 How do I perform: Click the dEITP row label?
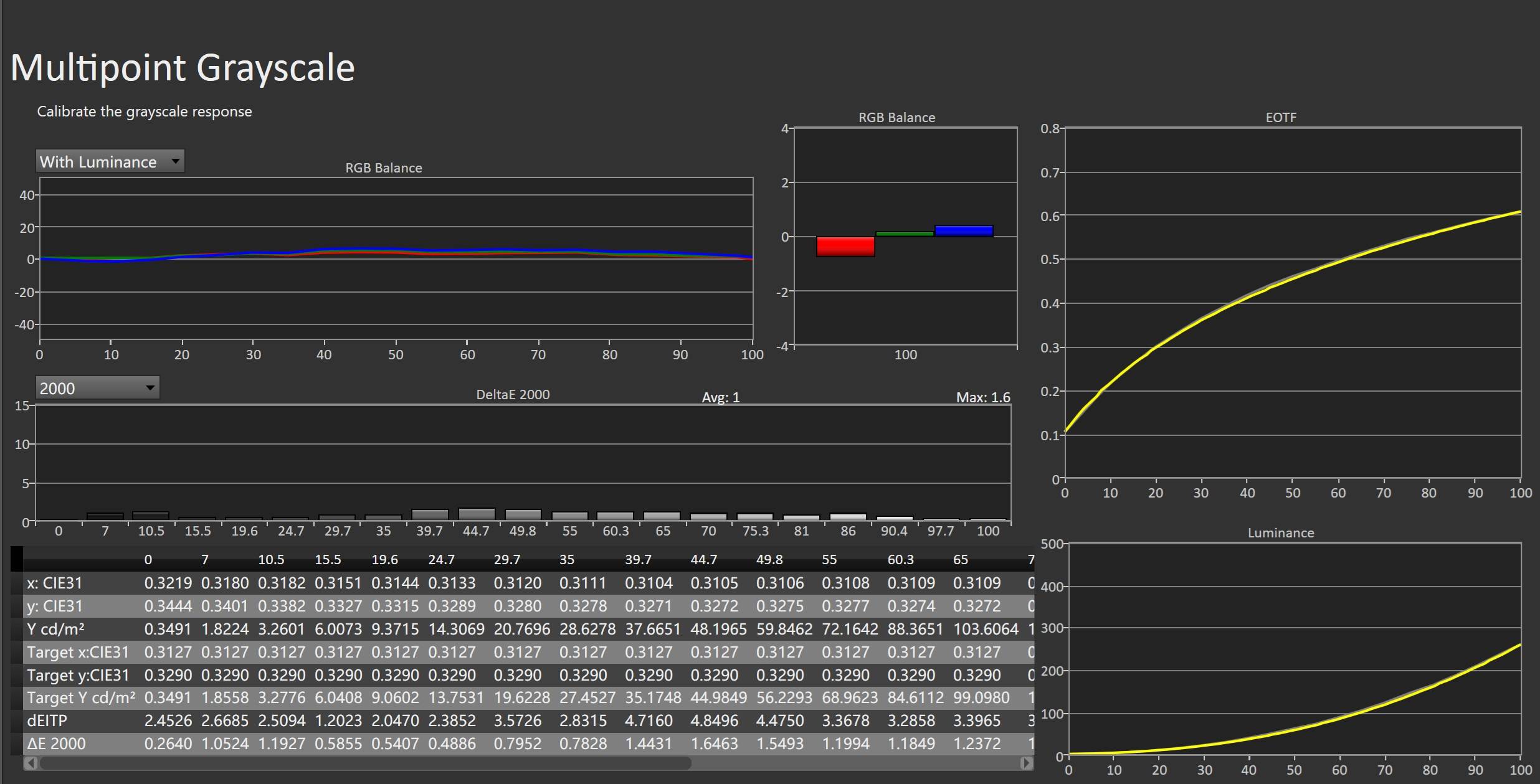tap(47, 721)
